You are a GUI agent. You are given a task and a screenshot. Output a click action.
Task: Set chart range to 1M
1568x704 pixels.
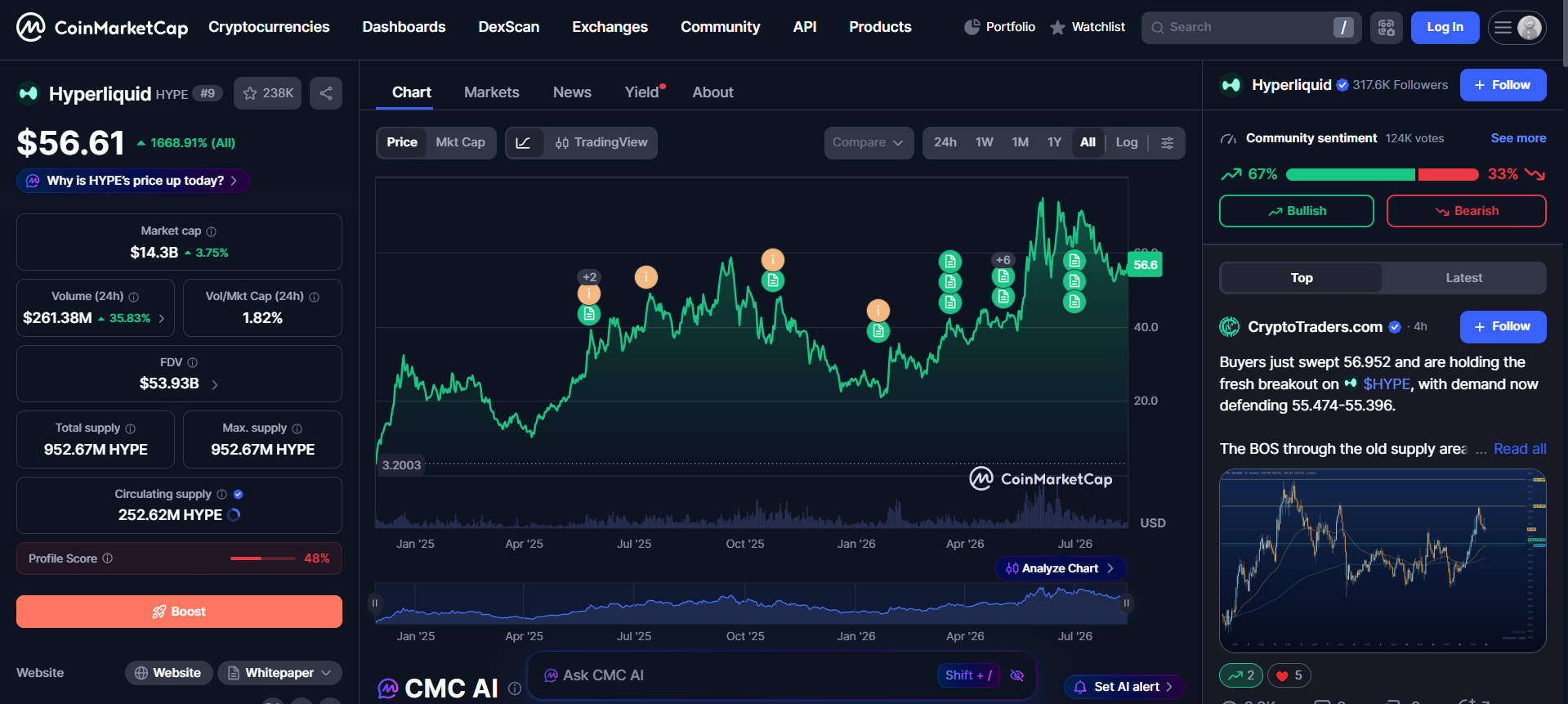click(1021, 143)
